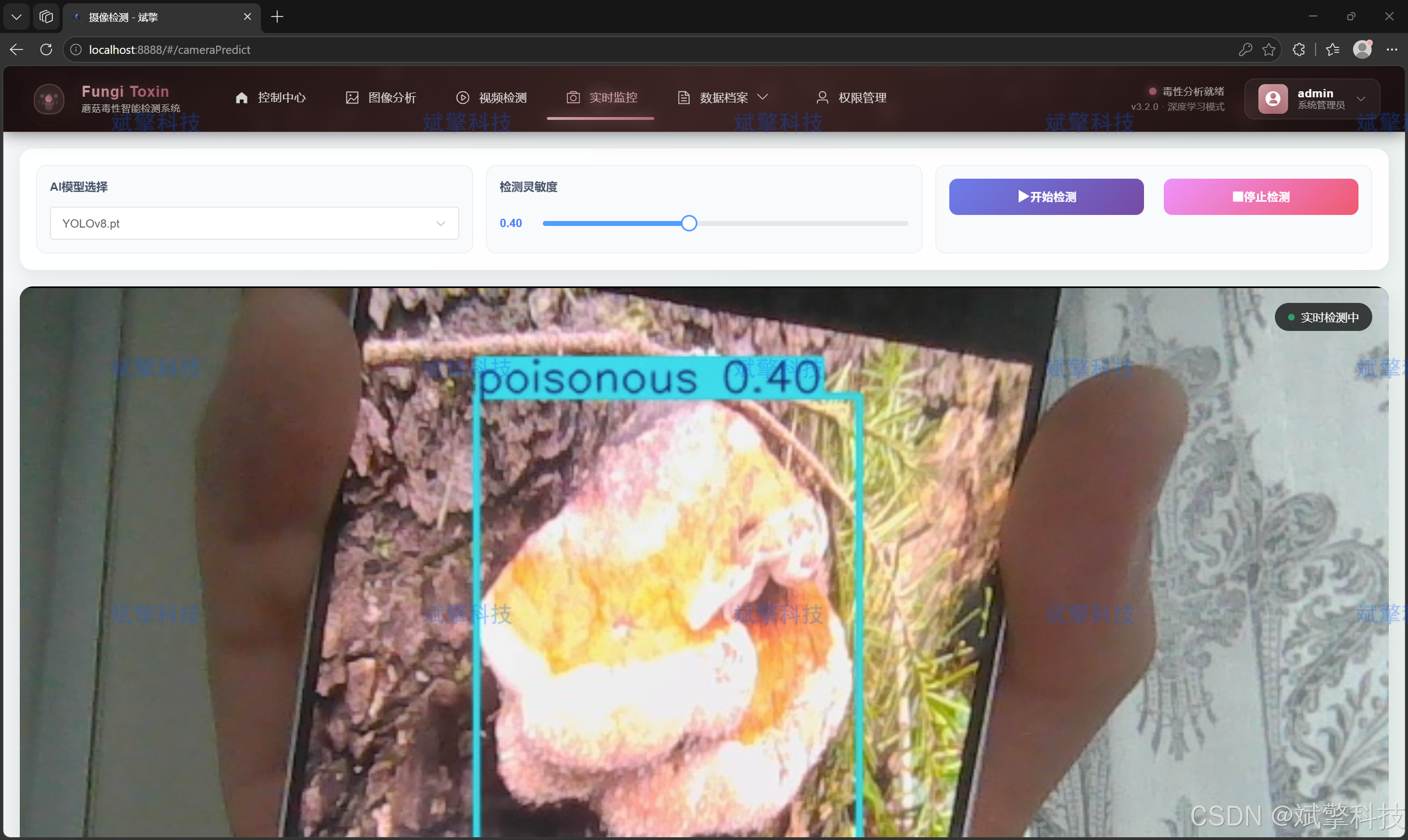
Task: Click the sensitivity value 0.40
Action: (x=510, y=224)
